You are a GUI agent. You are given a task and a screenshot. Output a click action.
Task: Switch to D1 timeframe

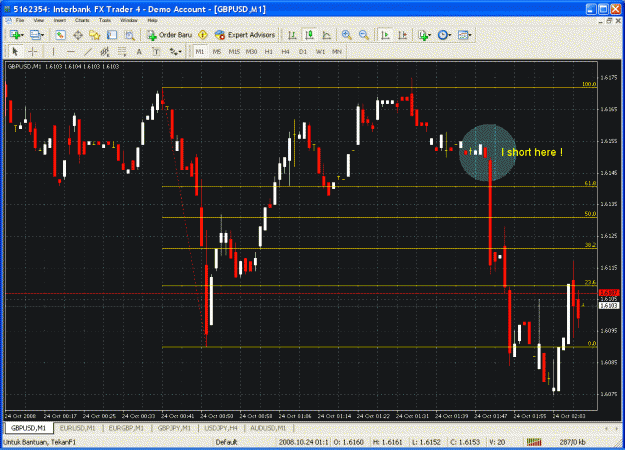303,51
